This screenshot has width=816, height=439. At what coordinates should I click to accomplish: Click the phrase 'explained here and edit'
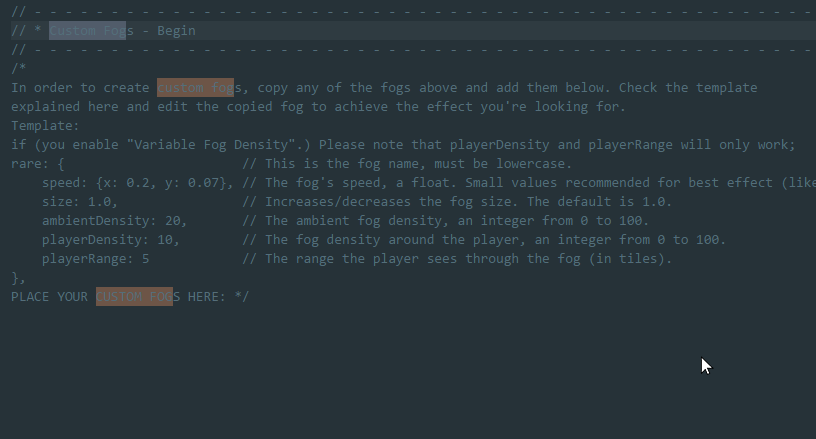pyautogui.click(x=99, y=107)
